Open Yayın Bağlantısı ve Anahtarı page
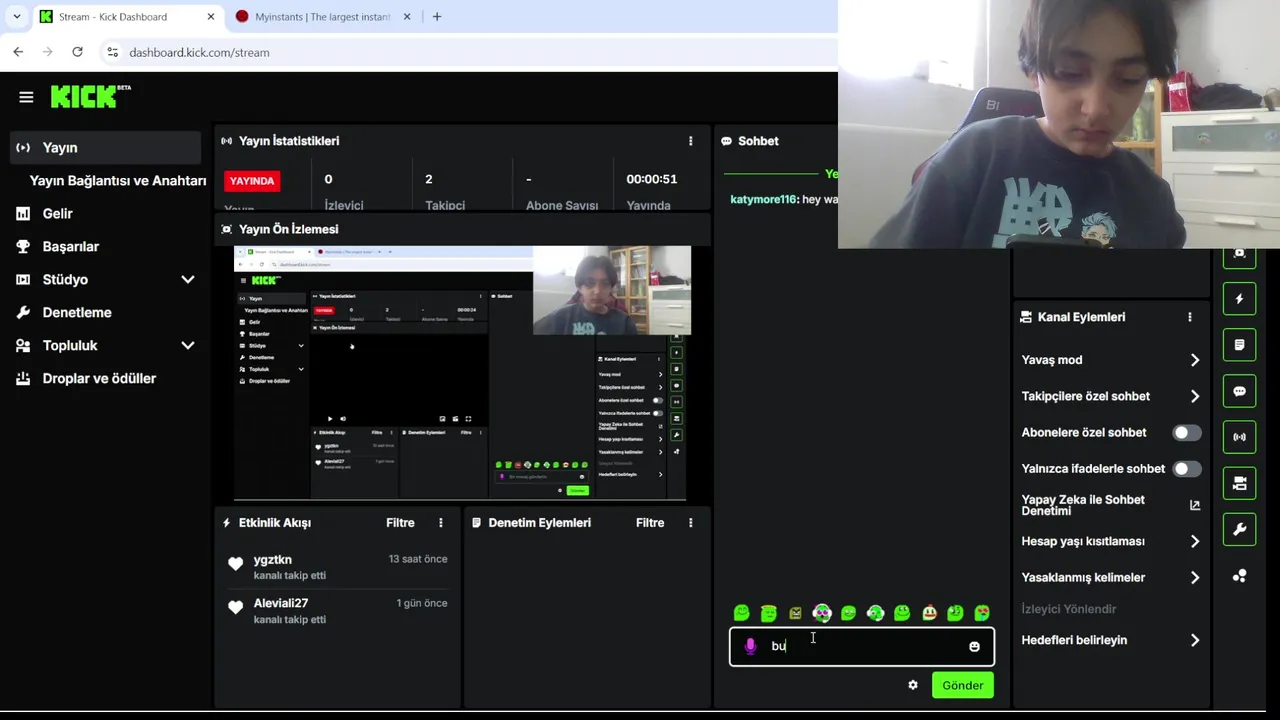This screenshot has height=720, width=1280. click(118, 180)
